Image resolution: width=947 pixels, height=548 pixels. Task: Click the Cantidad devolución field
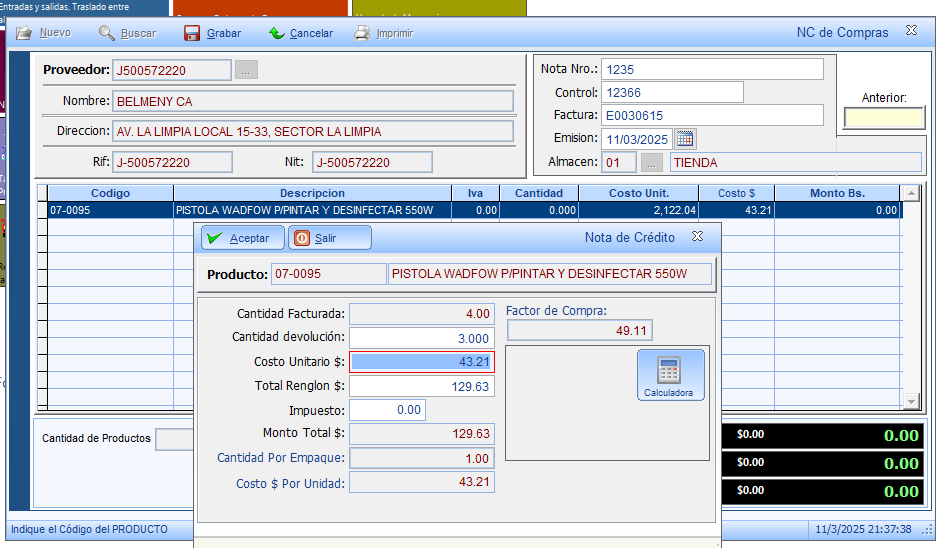(x=421, y=338)
